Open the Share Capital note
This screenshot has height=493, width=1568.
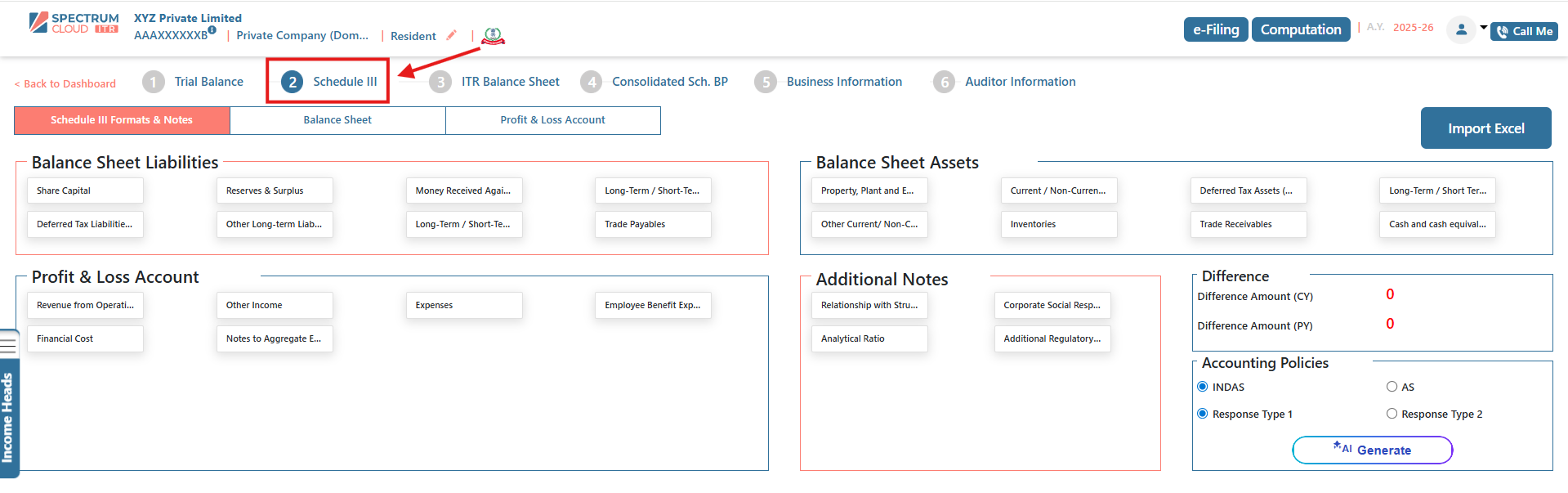[85, 190]
